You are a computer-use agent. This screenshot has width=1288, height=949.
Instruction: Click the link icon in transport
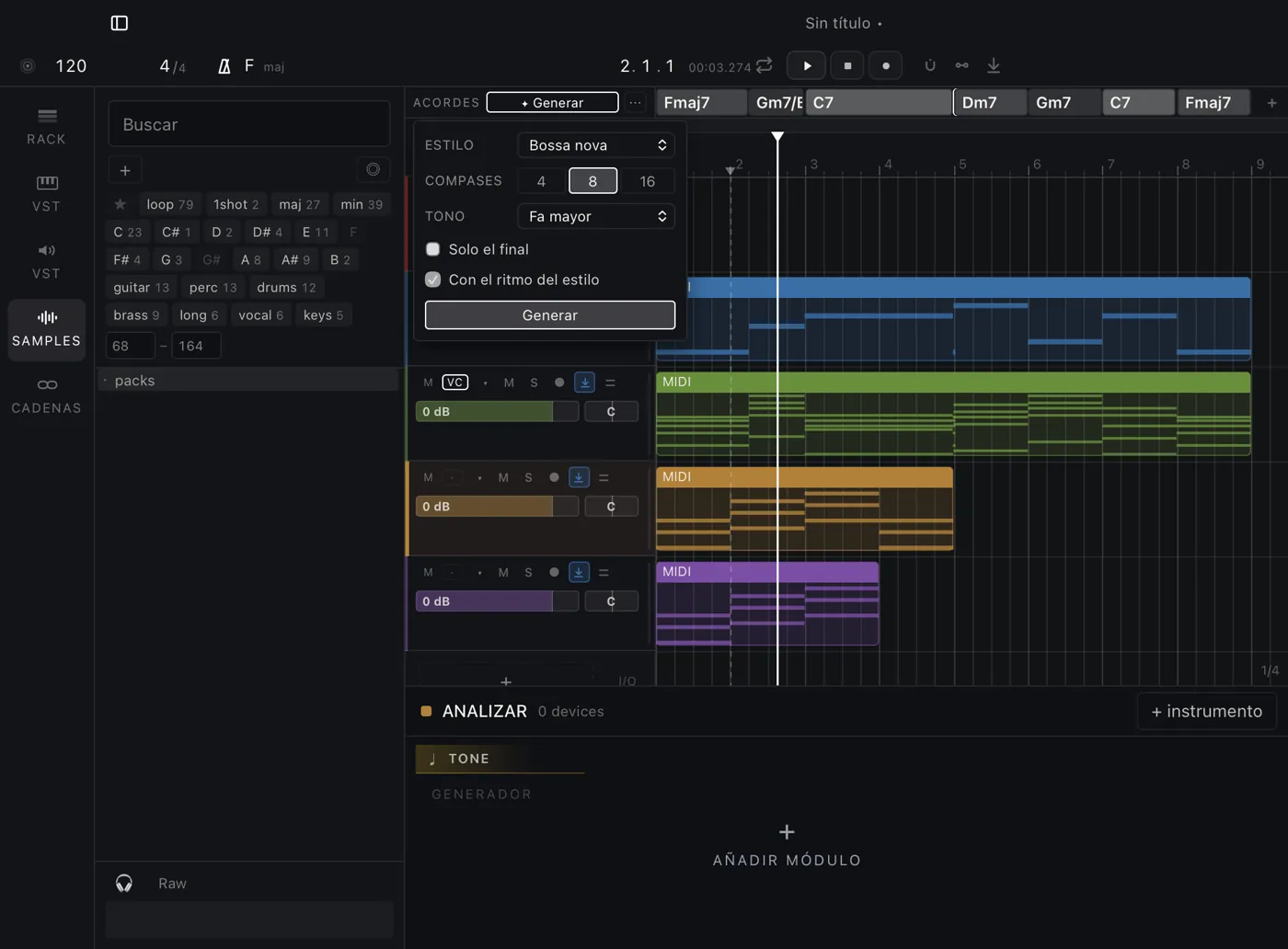click(x=961, y=65)
